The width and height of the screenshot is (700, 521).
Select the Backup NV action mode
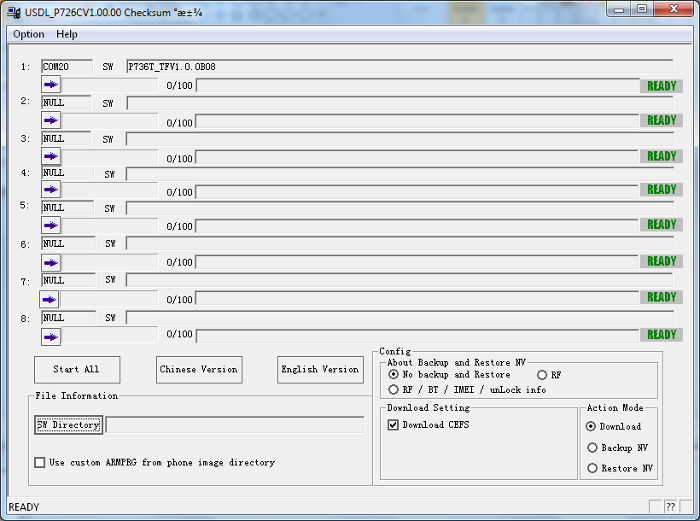point(592,448)
